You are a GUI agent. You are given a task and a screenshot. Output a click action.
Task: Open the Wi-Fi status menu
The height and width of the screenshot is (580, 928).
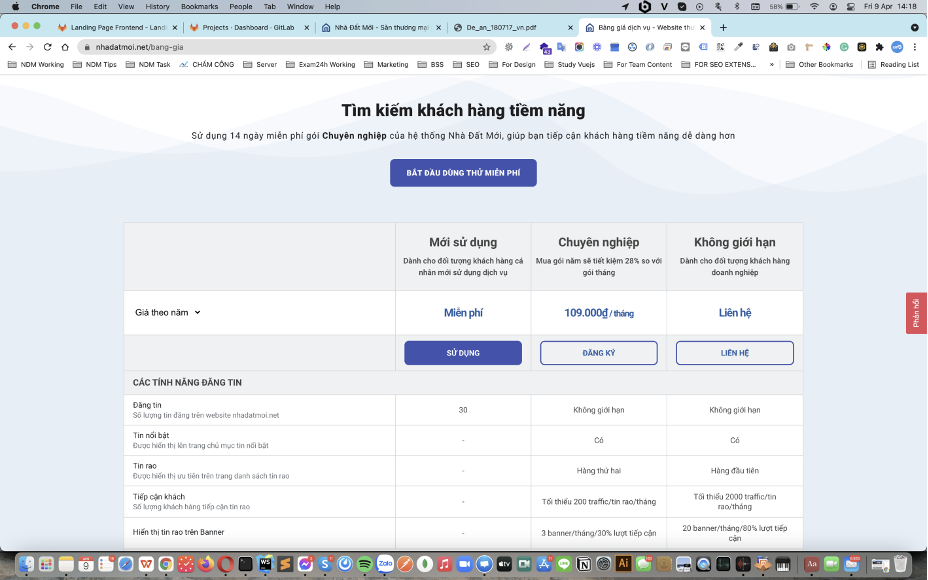coord(814,7)
